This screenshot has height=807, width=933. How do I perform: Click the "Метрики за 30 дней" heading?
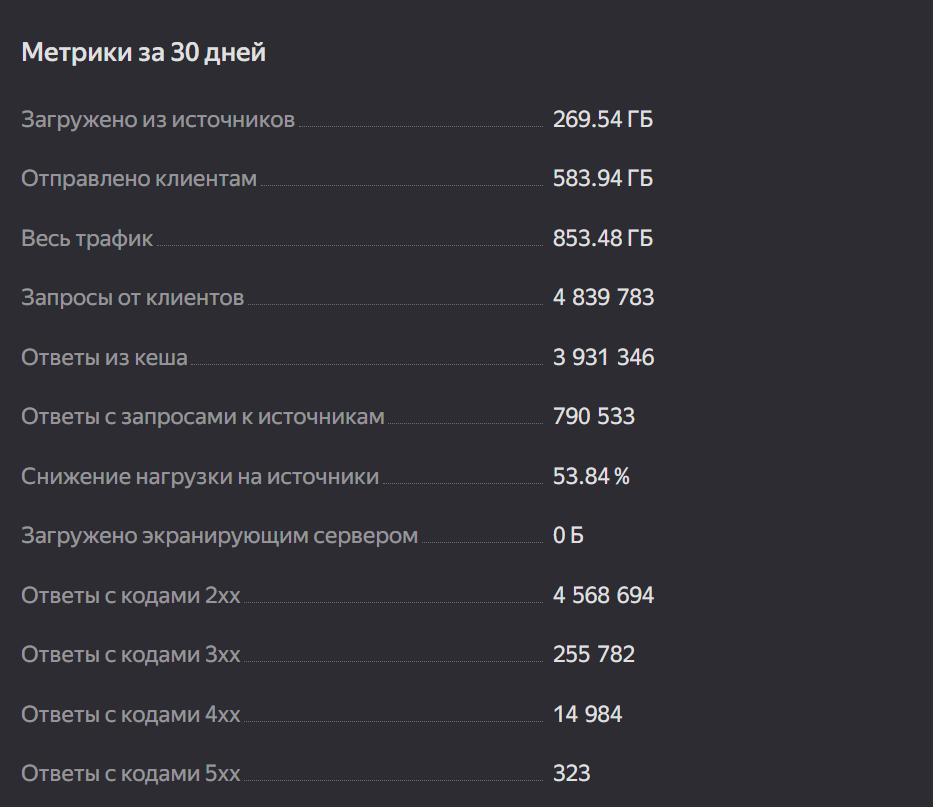[143, 53]
